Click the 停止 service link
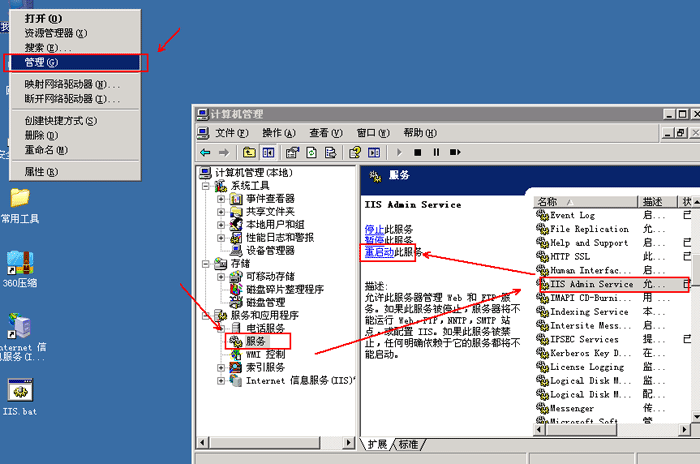Viewport: 700px width, 464px height. [374, 229]
